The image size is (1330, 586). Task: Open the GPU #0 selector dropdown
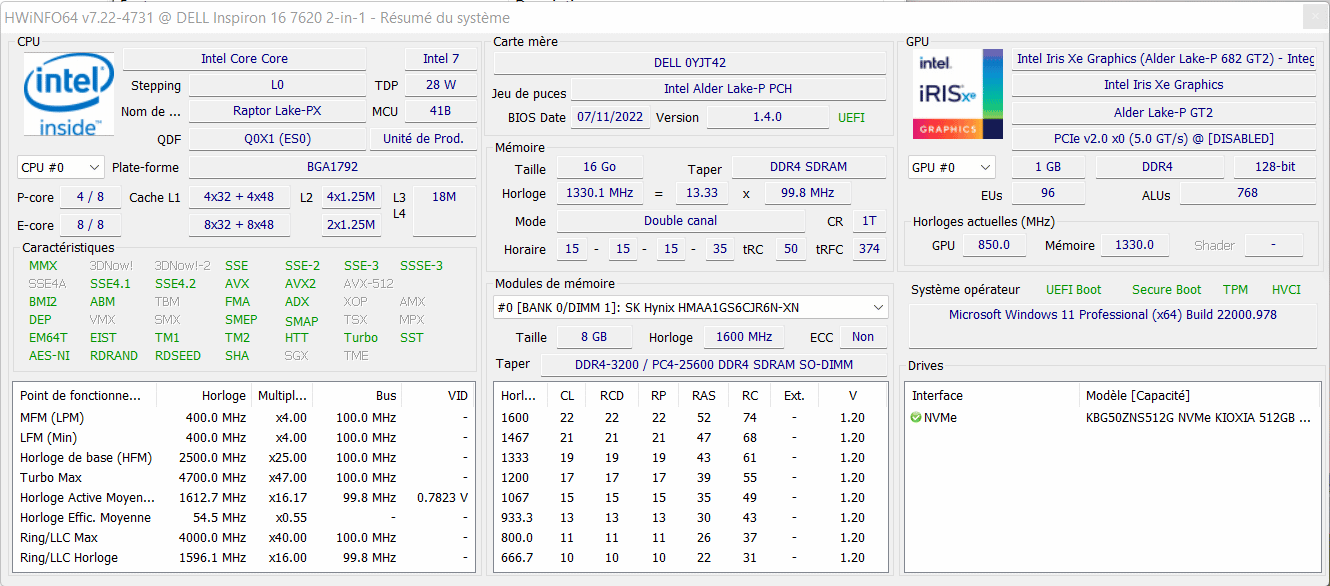pyautogui.click(x=952, y=167)
